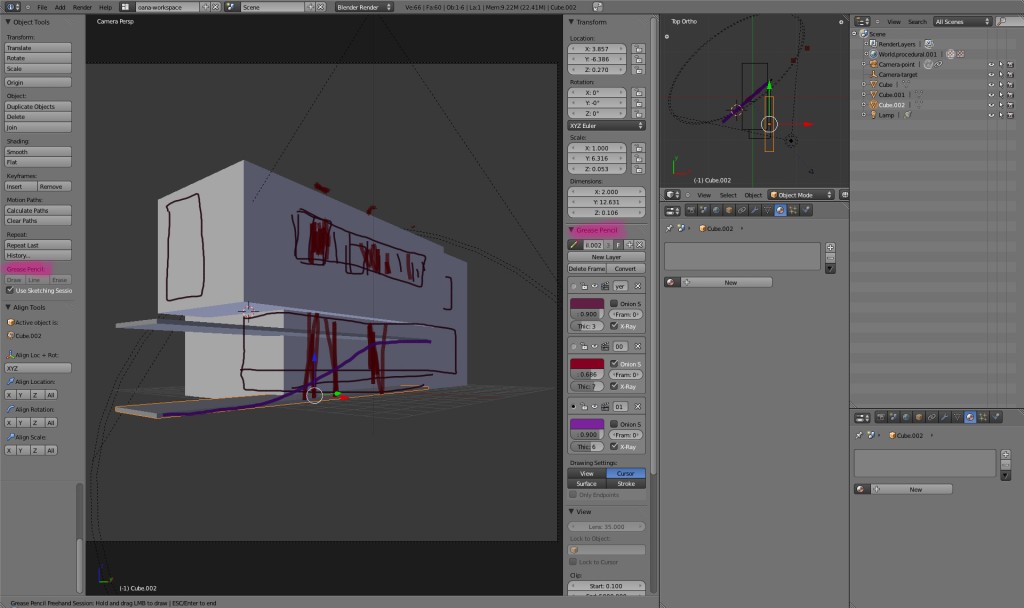This screenshot has height=608, width=1024.
Task: Expand RenderLayers in outliner tree
Action: pos(867,44)
